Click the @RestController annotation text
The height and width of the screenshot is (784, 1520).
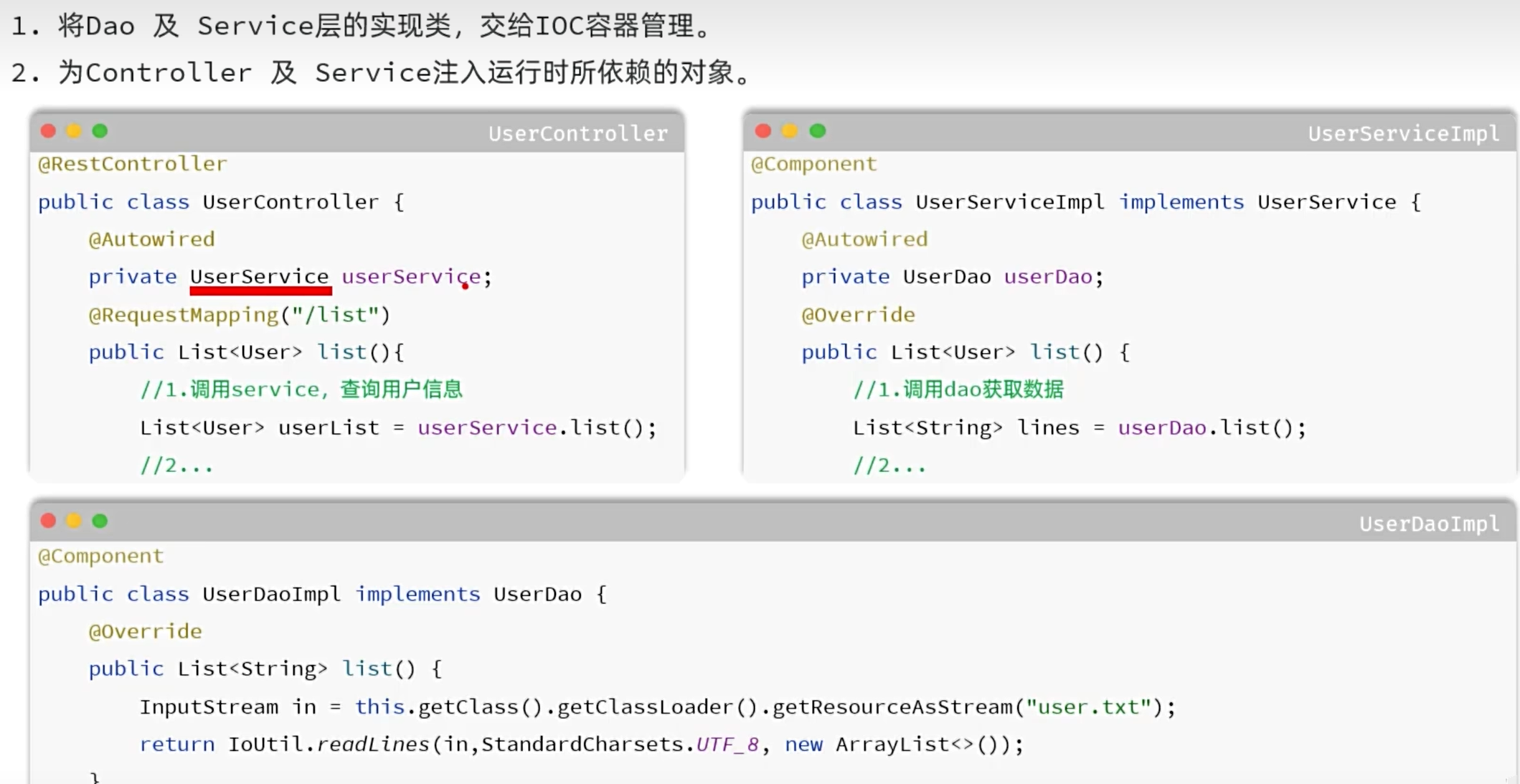[x=131, y=164]
